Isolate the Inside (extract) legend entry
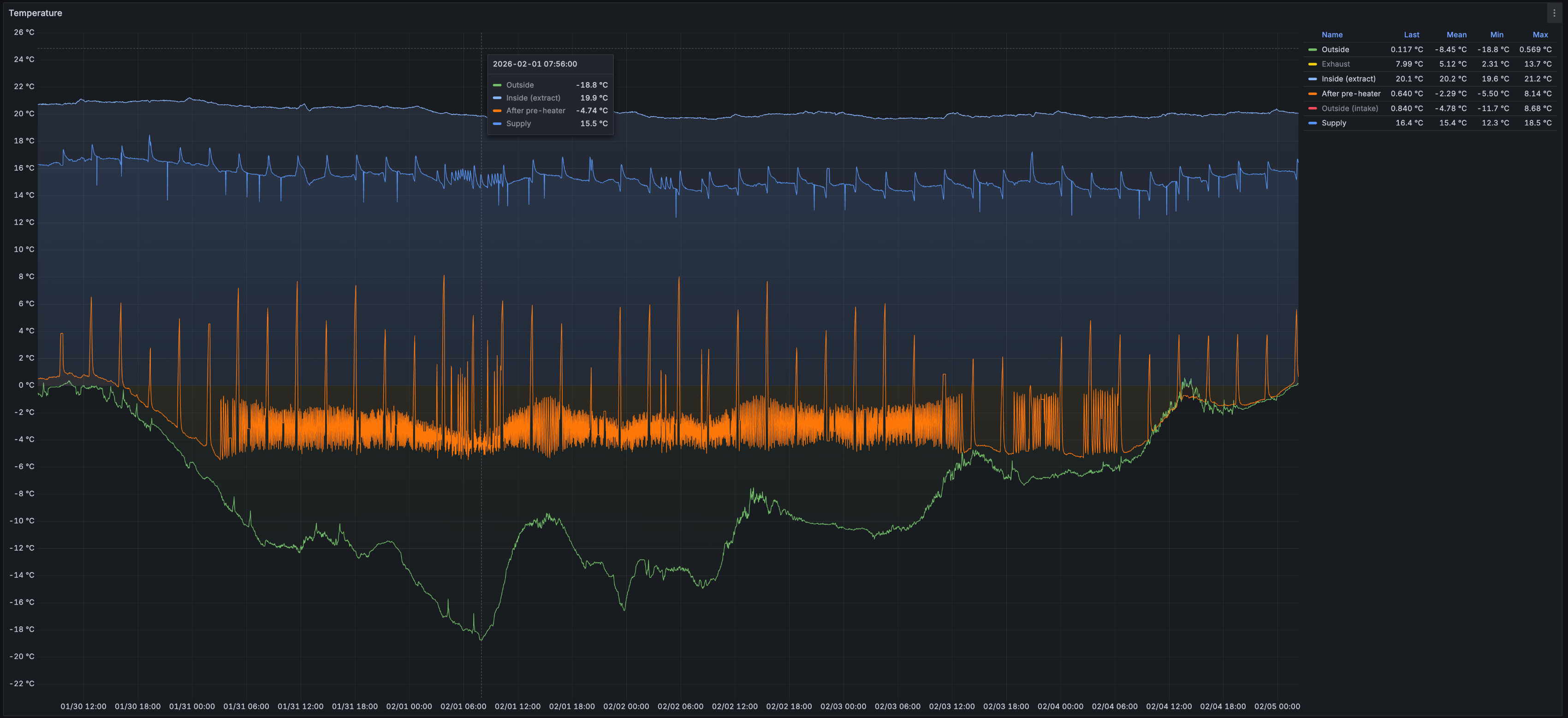Screen dimensions: 1568x718 tap(1348, 79)
